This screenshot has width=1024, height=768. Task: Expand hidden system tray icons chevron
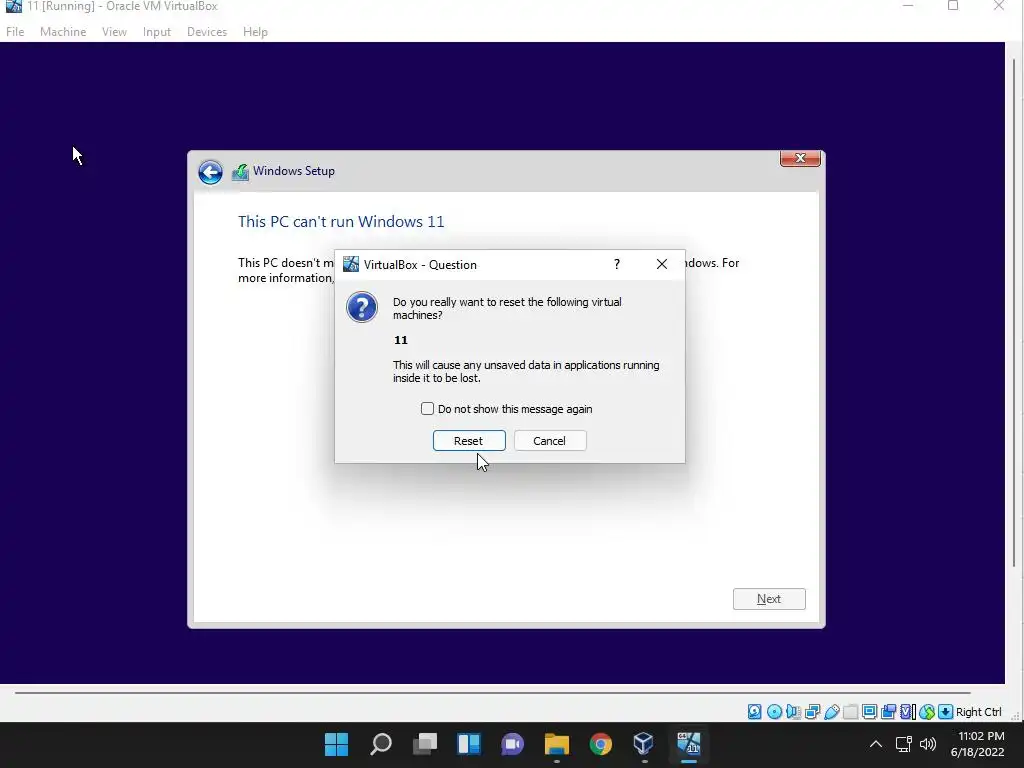876,744
